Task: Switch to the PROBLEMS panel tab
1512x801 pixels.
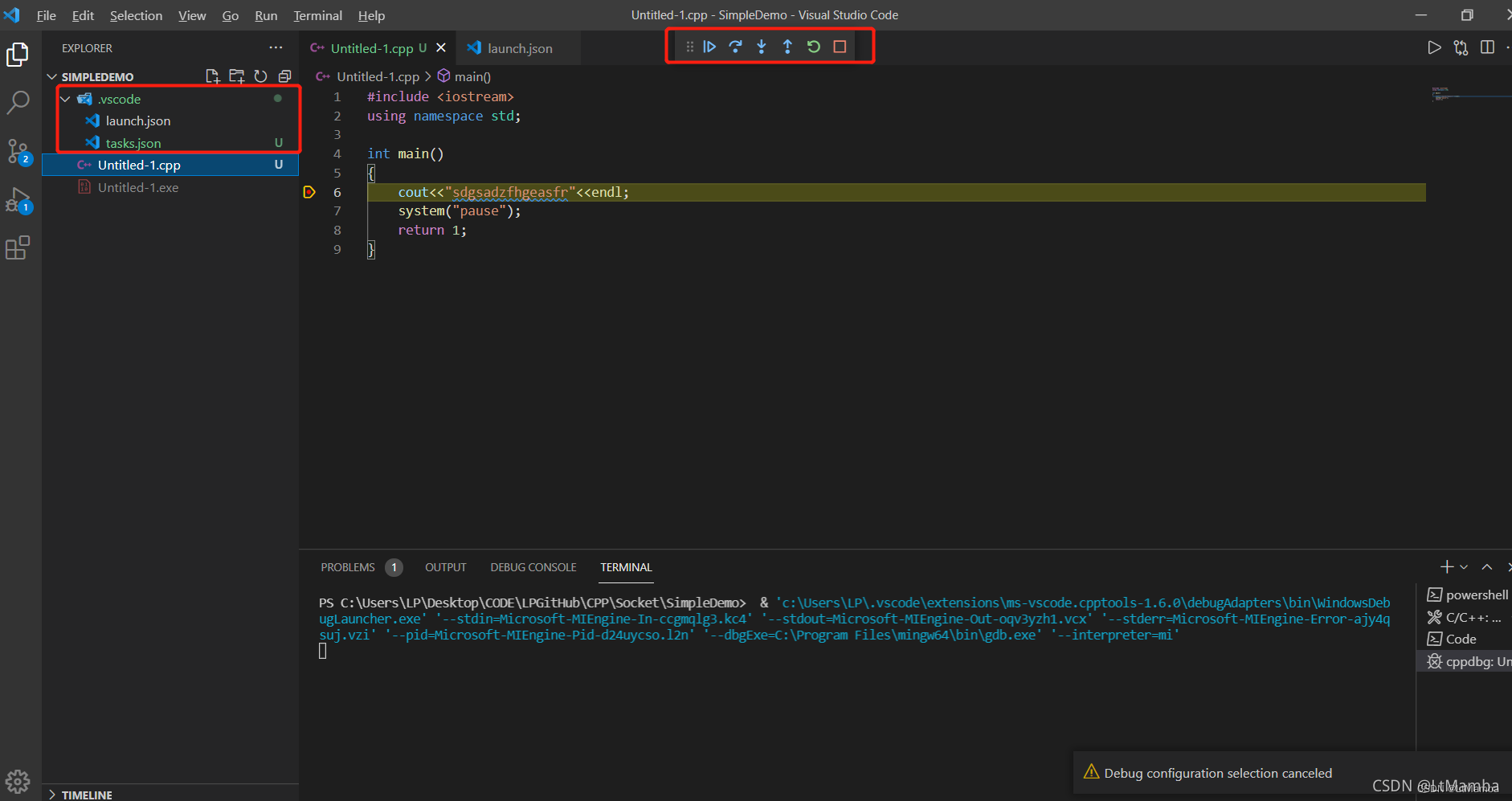Action: pos(348,567)
